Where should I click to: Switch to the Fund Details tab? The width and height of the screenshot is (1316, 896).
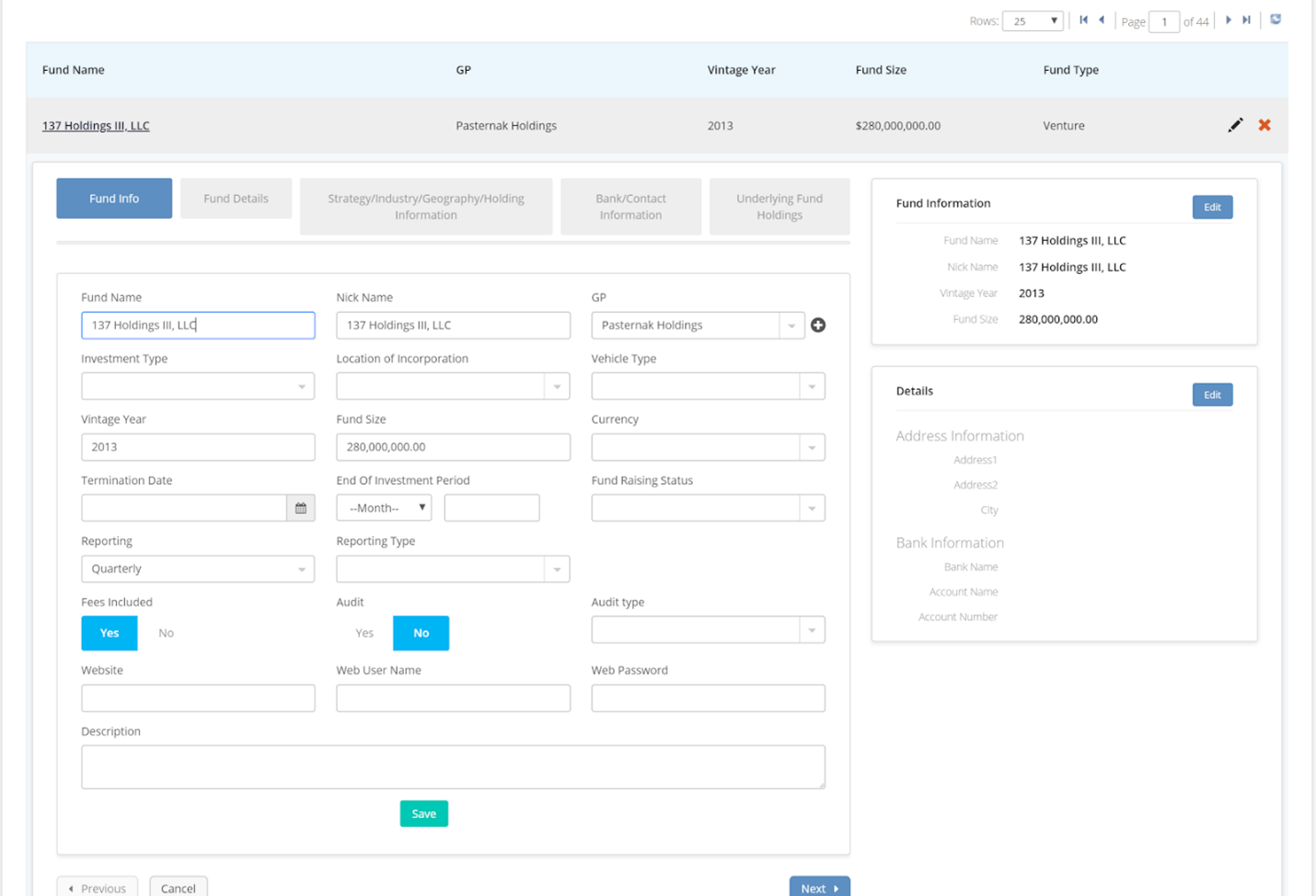(x=236, y=199)
